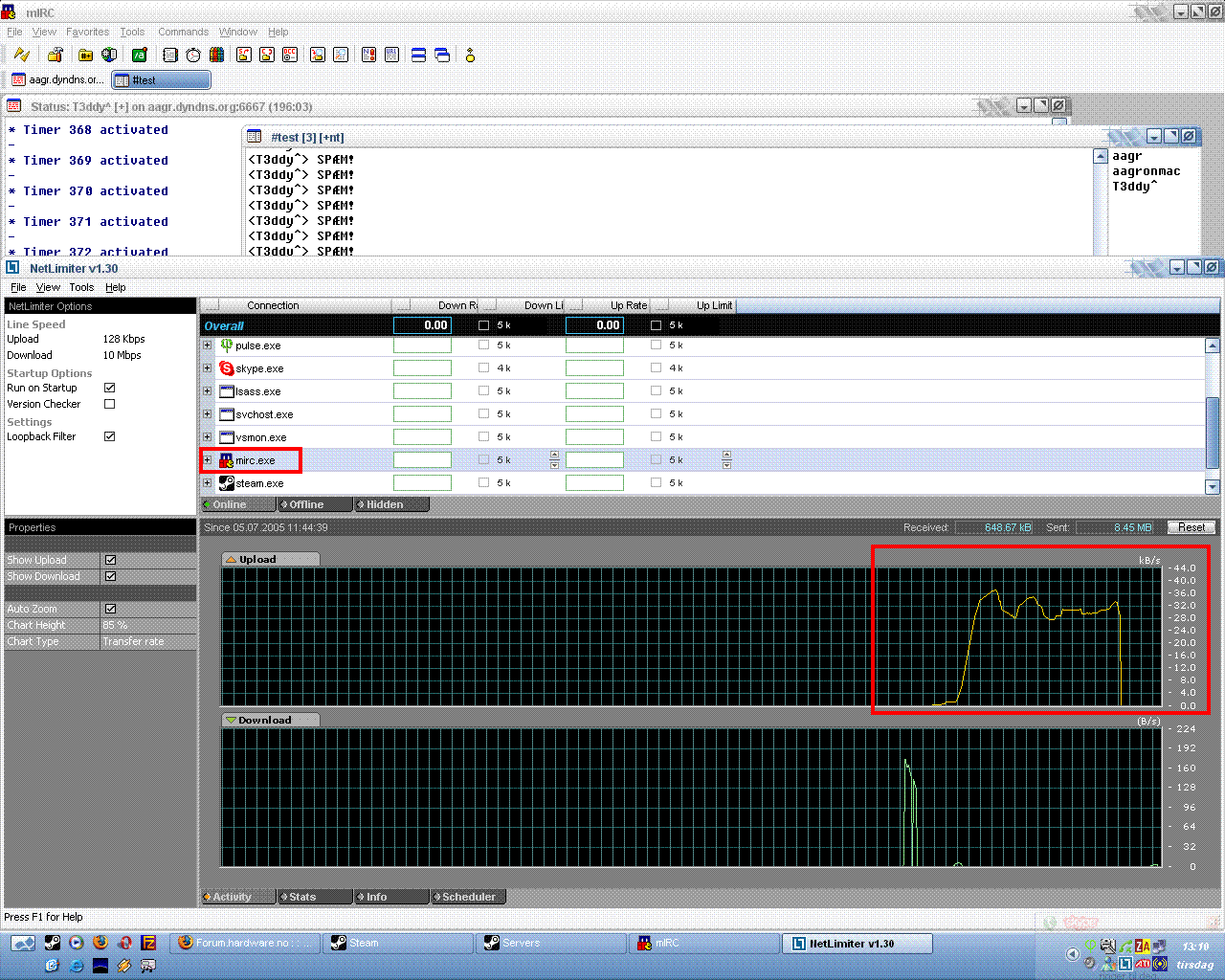Click the steam.exe application icon
This screenshot has height=980, width=1225.
(226, 483)
